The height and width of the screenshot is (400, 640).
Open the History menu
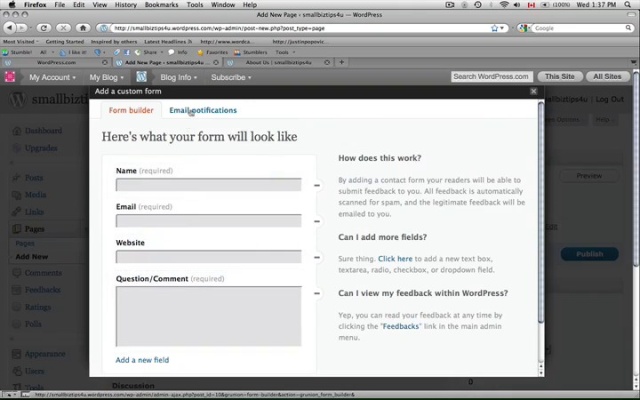(125, 5)
